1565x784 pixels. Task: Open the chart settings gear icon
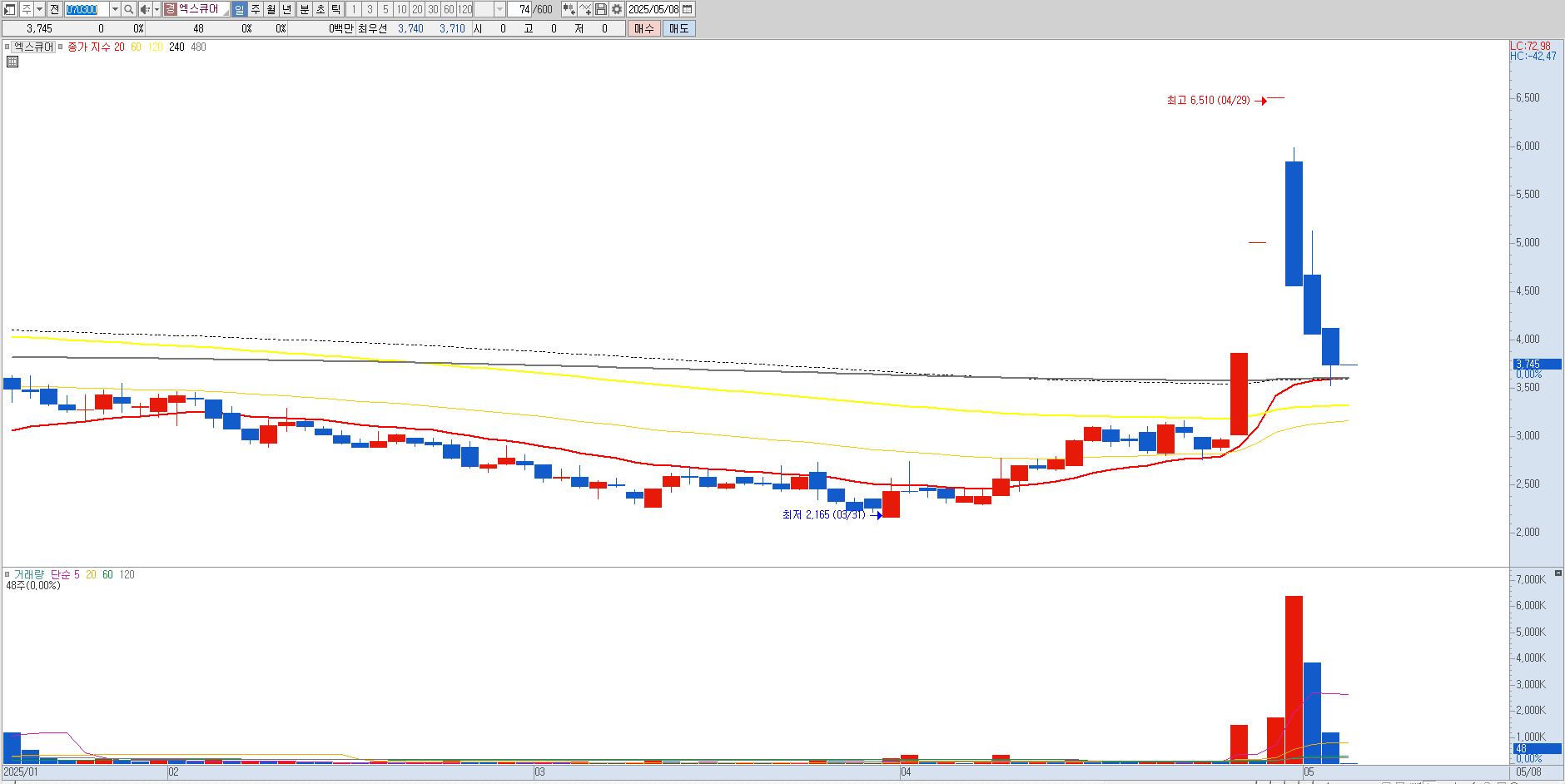click(617, 9)
